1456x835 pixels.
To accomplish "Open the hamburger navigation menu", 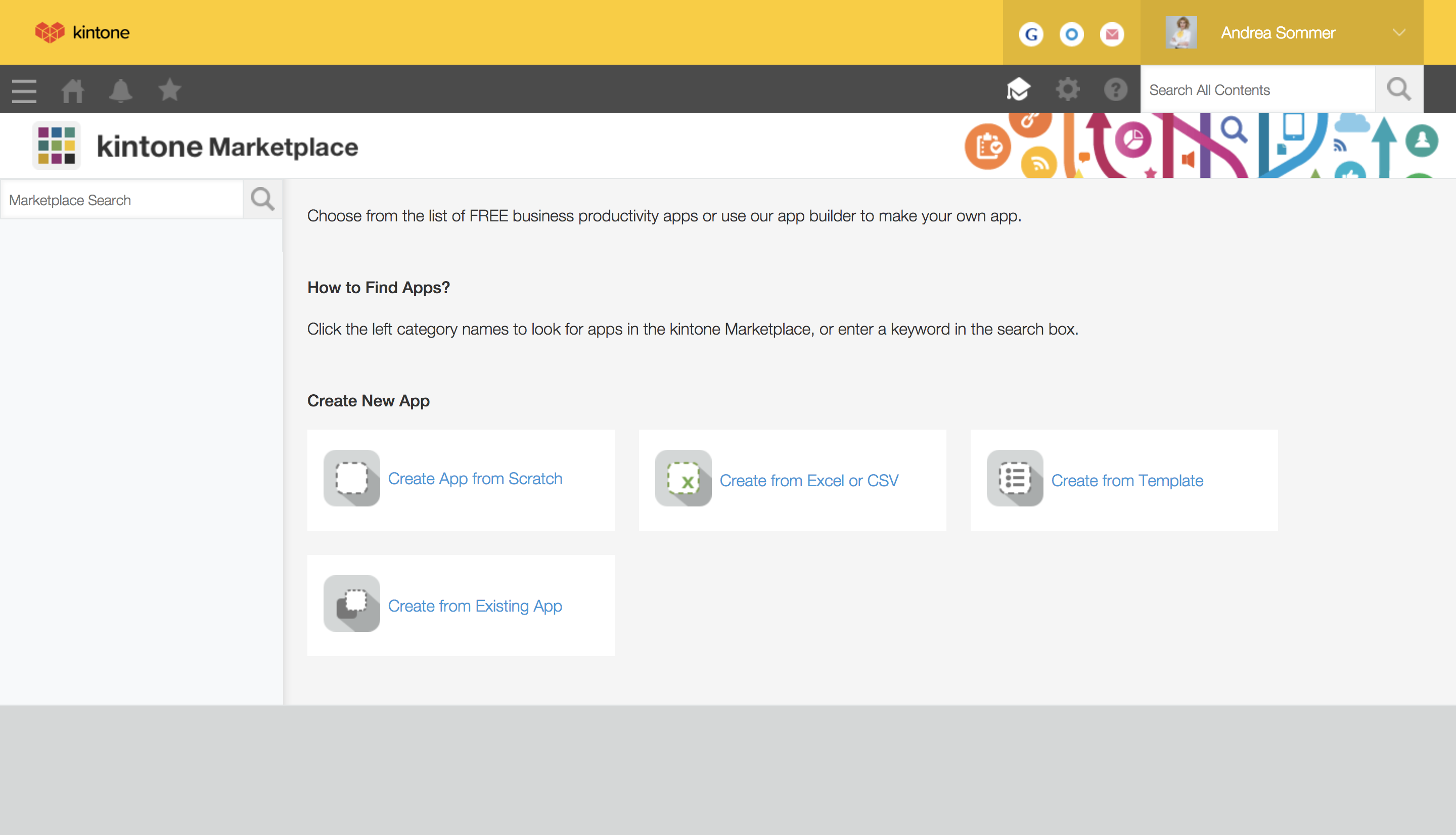I will pyautogui.click(x=24, y=90).
